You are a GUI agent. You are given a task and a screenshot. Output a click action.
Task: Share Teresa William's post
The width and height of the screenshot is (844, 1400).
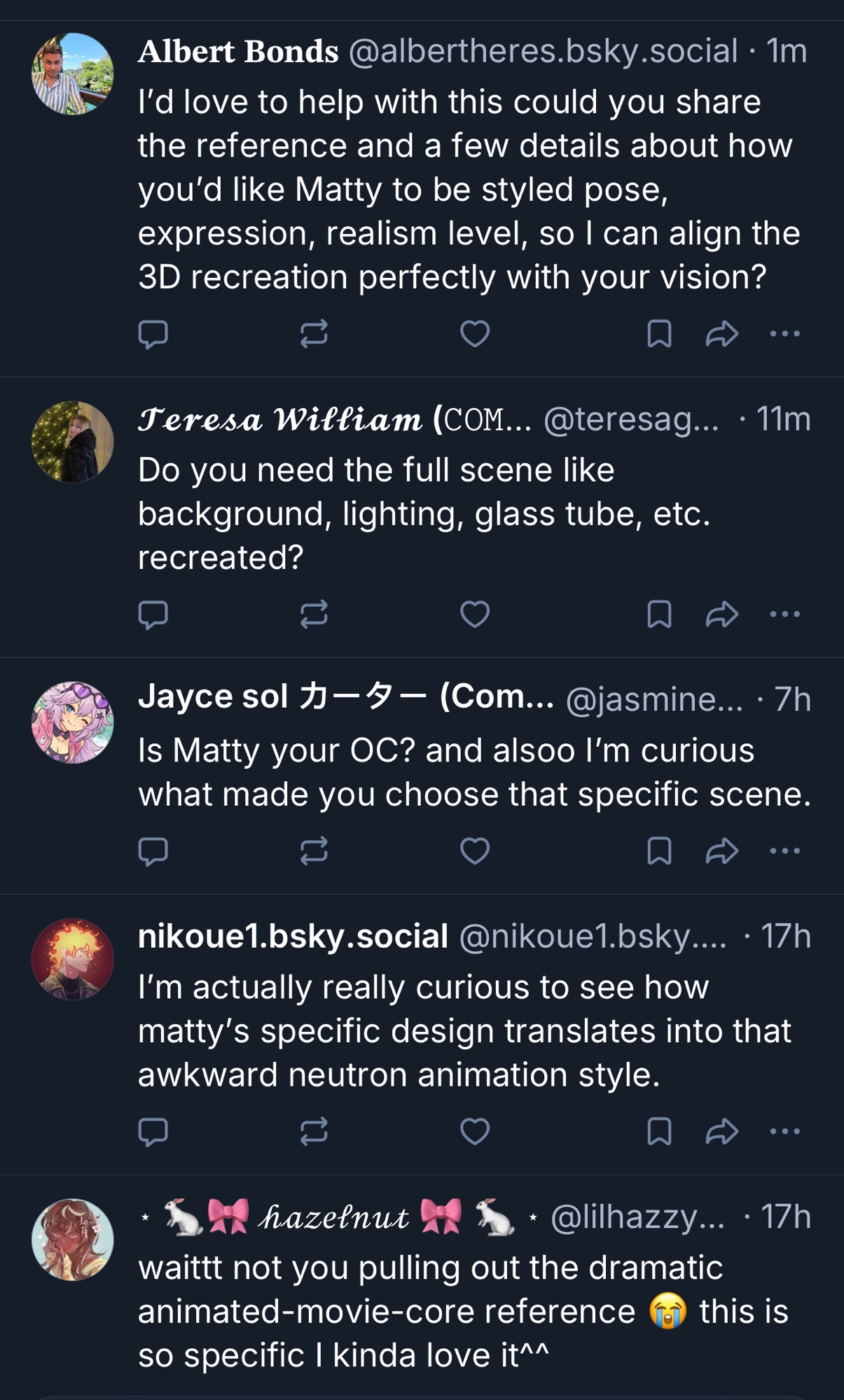721,615
